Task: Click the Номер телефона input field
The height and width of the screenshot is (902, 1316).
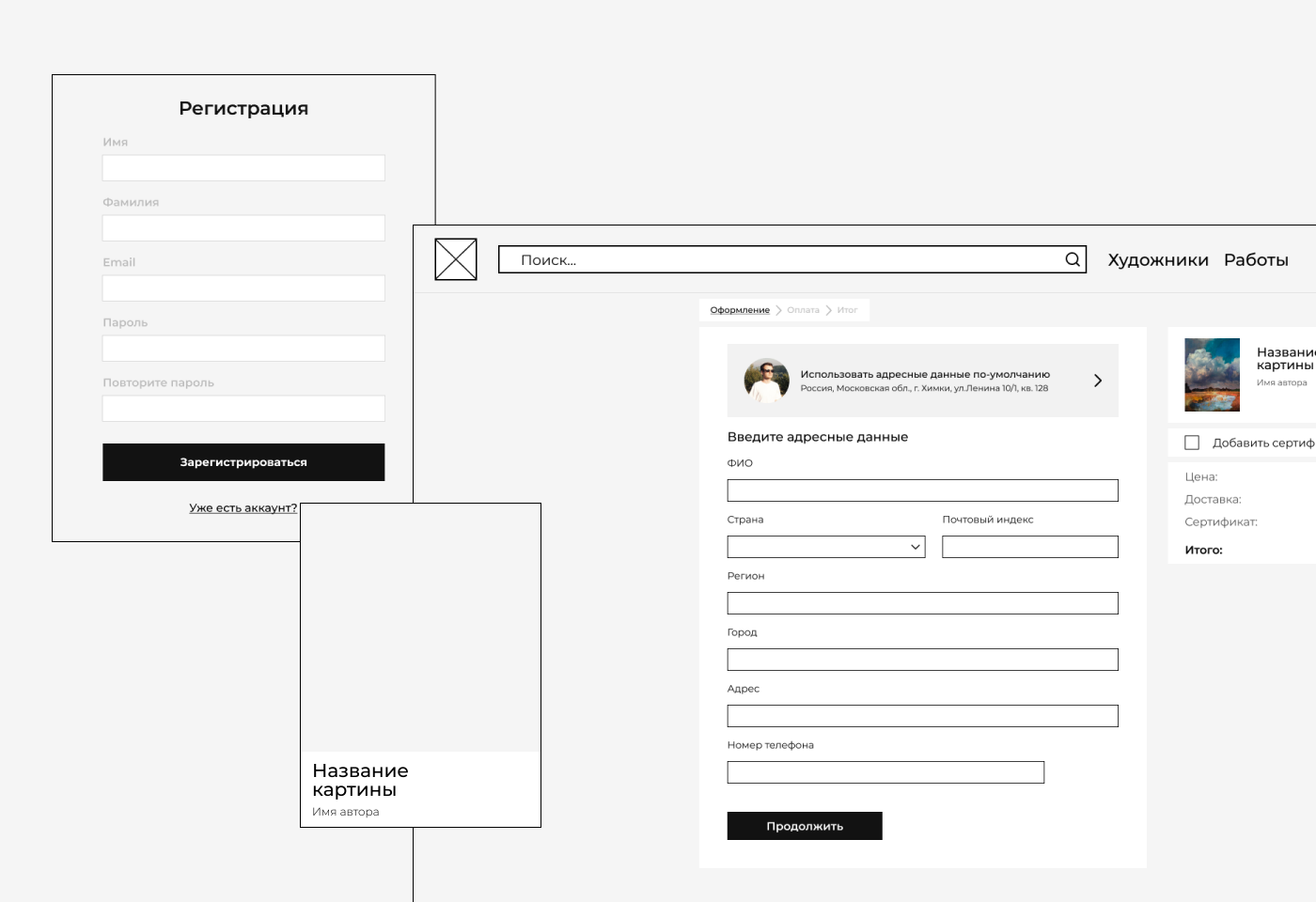Action: click(x=885, y=772)
